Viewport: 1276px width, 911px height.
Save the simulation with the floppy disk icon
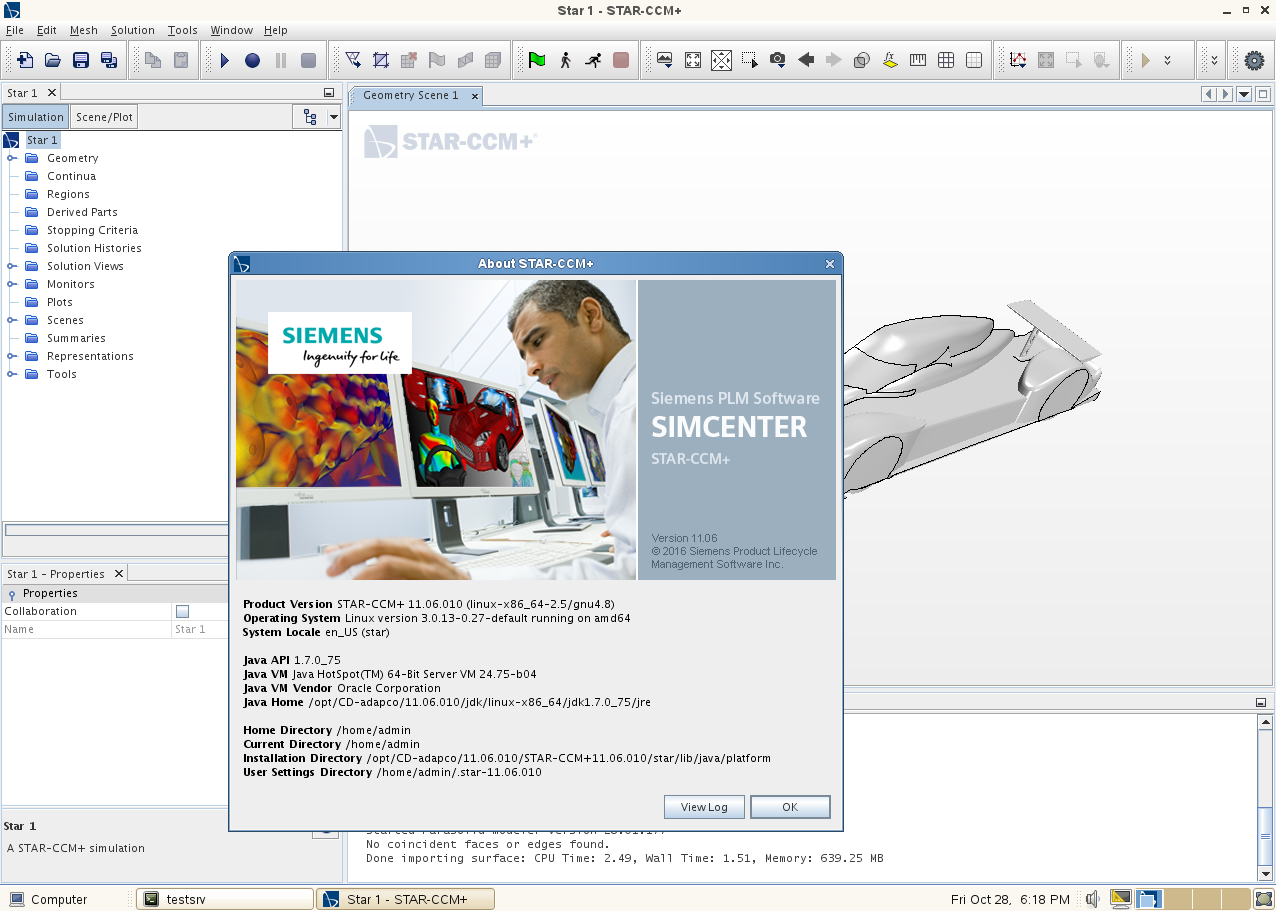coord(81,60)
